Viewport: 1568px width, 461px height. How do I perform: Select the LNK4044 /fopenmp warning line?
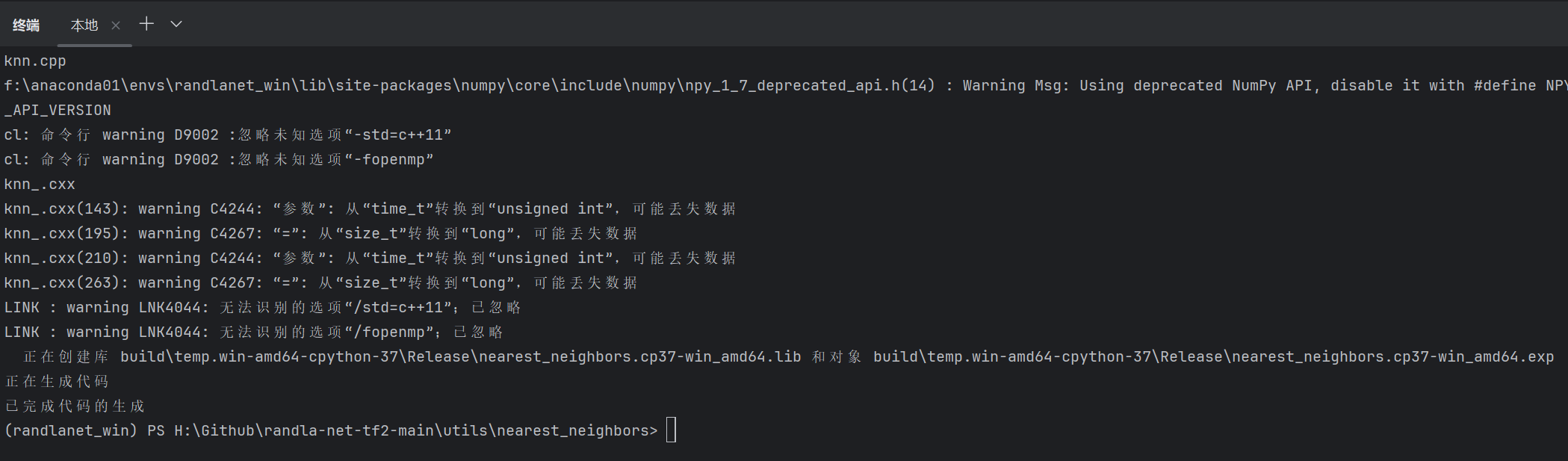[x=253, y=332]
